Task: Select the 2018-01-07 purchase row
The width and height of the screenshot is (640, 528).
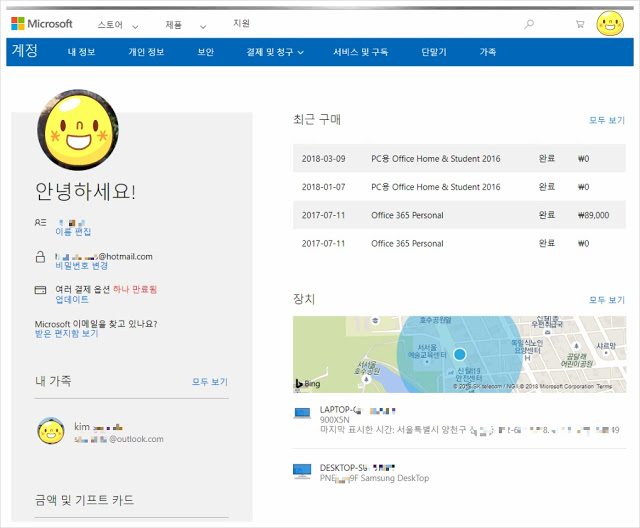Action: click(x=459, y=186)
